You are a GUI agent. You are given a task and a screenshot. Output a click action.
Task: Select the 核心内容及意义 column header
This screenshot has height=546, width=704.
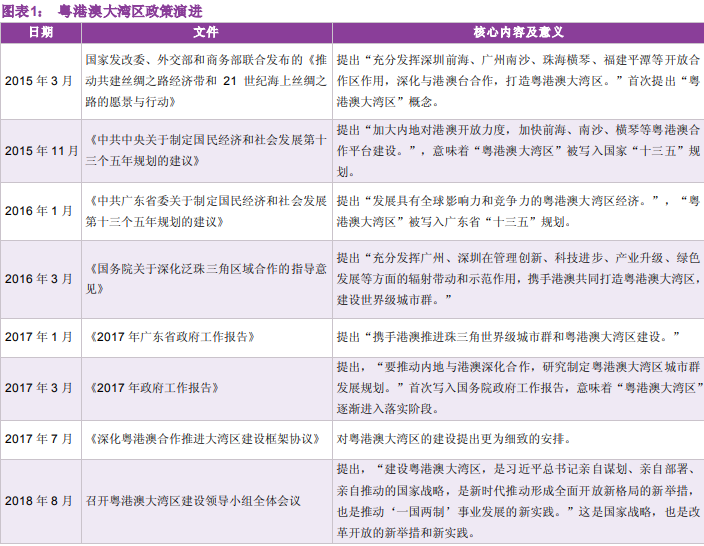519,32
